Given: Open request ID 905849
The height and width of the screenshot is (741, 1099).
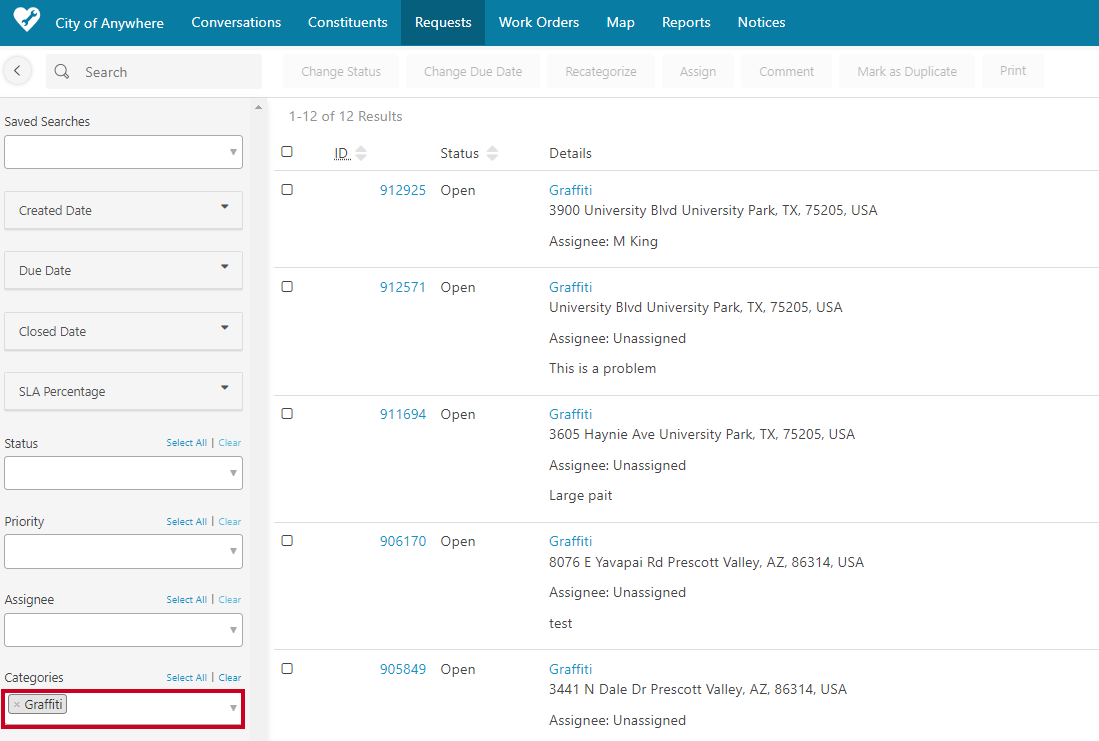Looking at the screenshot, I should click(x=403, y=669).
